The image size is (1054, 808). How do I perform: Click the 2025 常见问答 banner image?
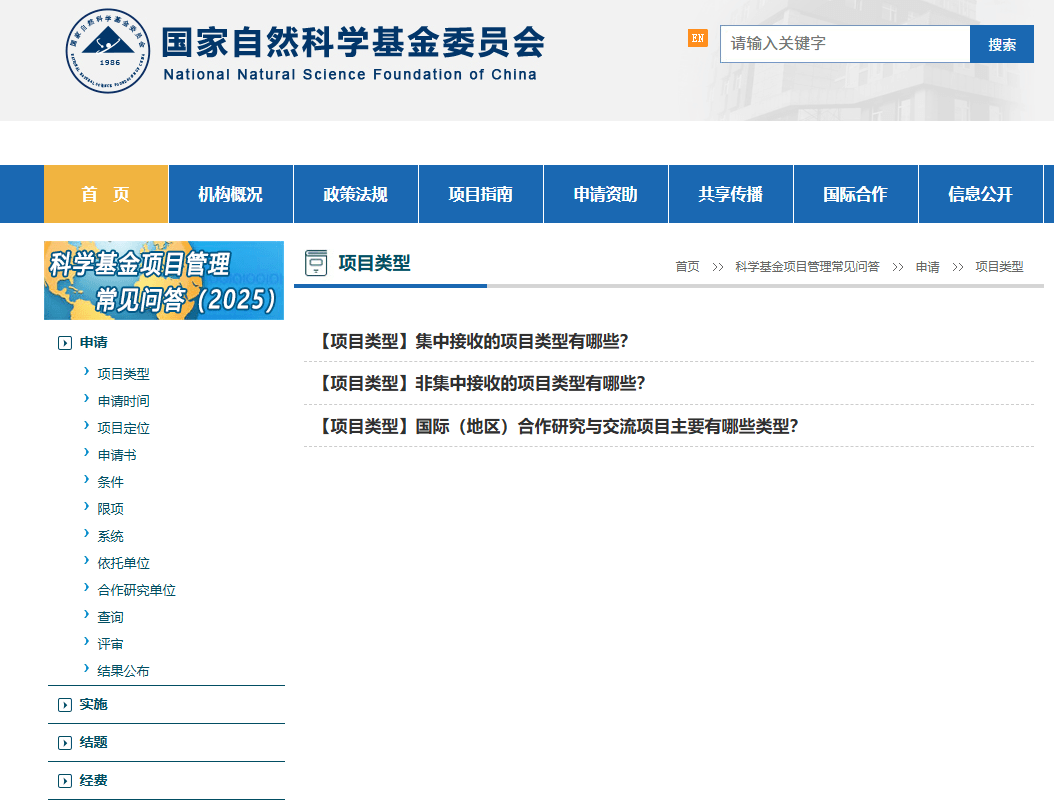click(164, 280)
